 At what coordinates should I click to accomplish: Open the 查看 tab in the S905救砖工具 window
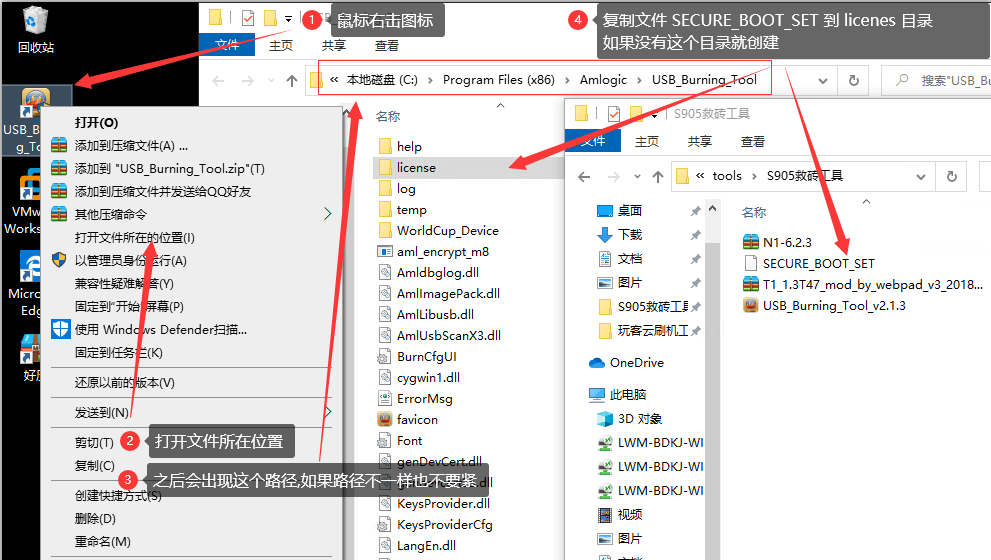(752, 142)
